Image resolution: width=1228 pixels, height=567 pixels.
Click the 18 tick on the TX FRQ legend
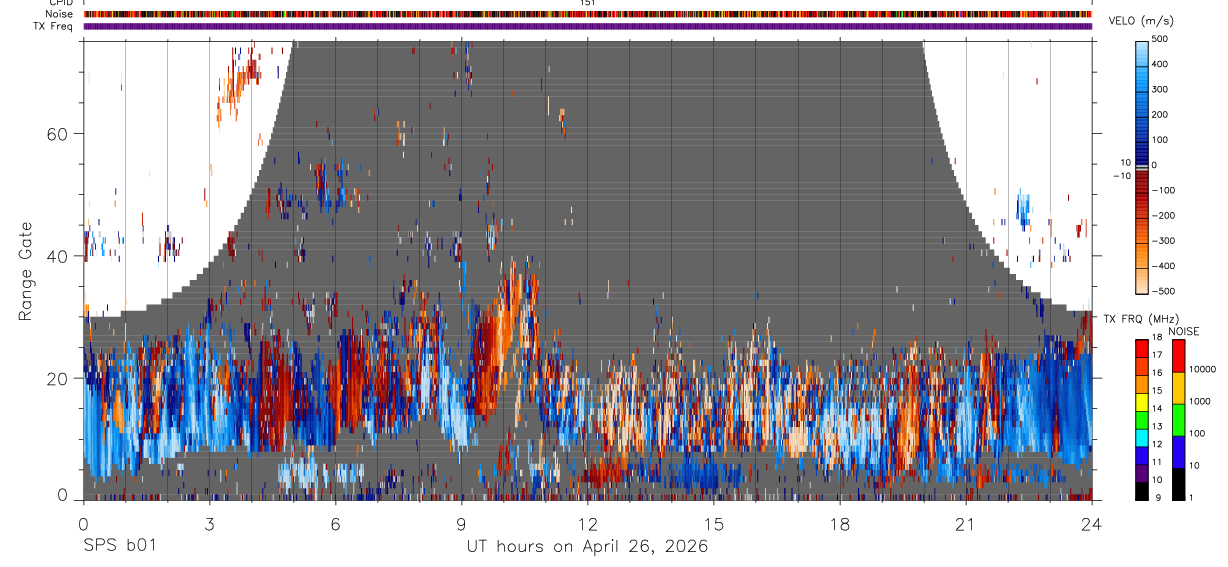pyautogui.click(x=1157, y=338)
